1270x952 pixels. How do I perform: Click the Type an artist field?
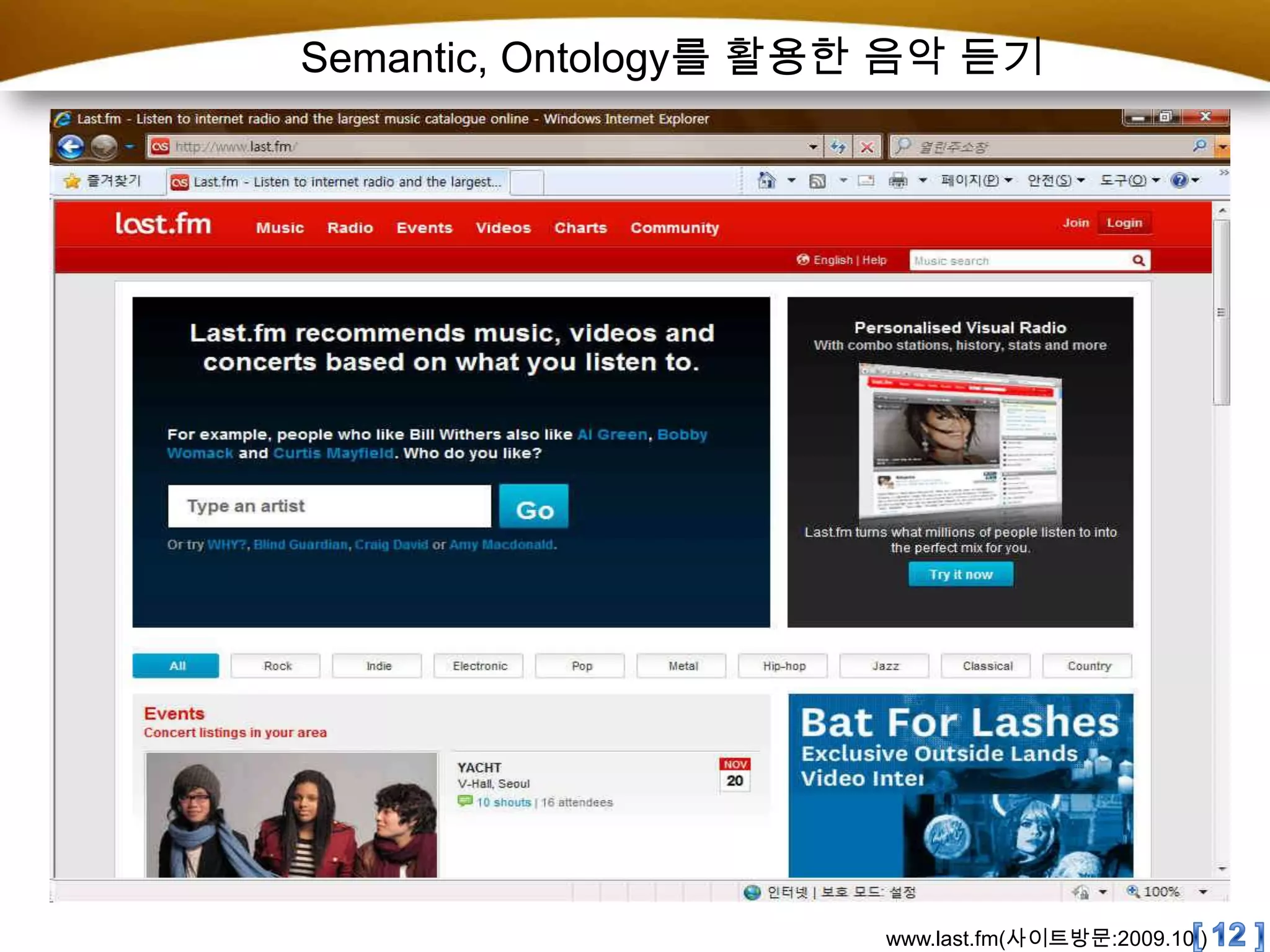click(329, 506)
